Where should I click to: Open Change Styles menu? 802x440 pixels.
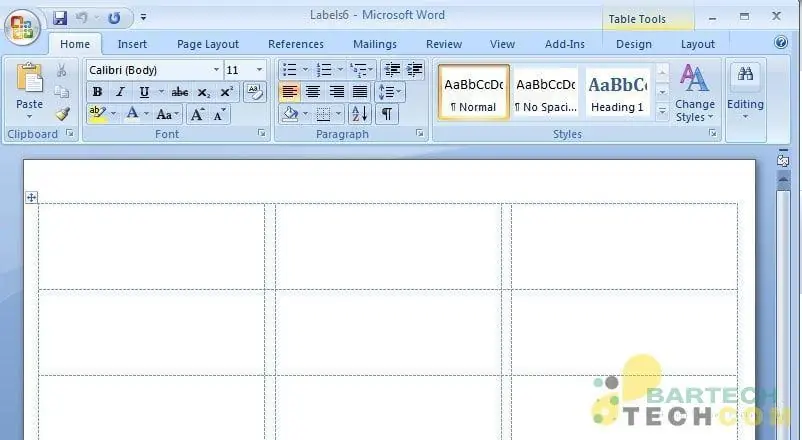[x=695, y=93]
